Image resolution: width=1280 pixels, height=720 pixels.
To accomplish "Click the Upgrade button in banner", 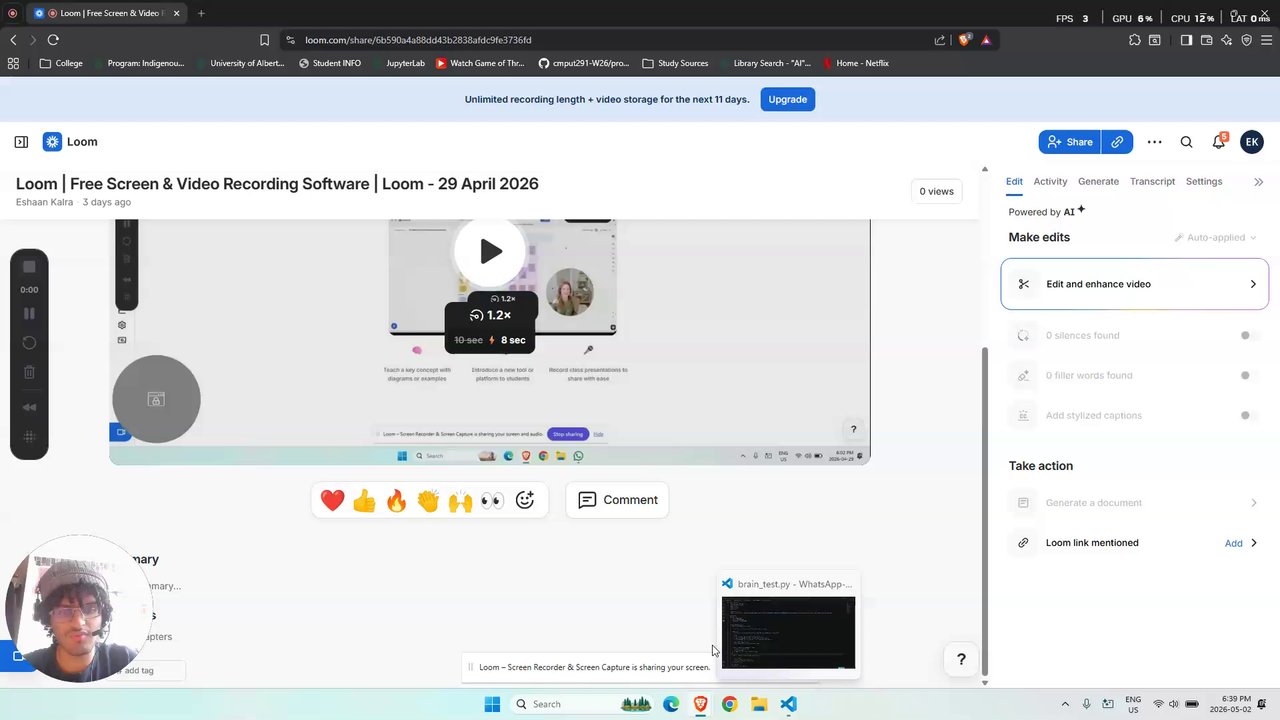I will pos(788,99).
